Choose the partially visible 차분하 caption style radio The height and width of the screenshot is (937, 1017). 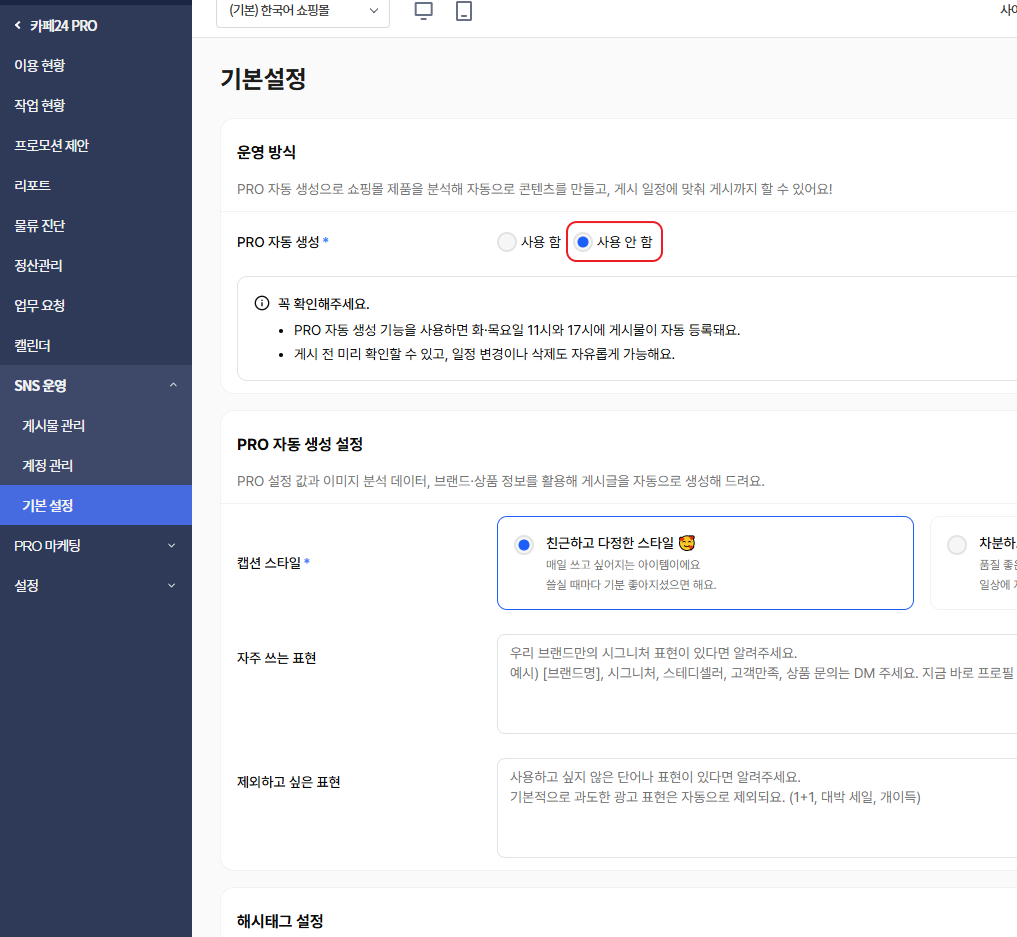click(957, 545)
